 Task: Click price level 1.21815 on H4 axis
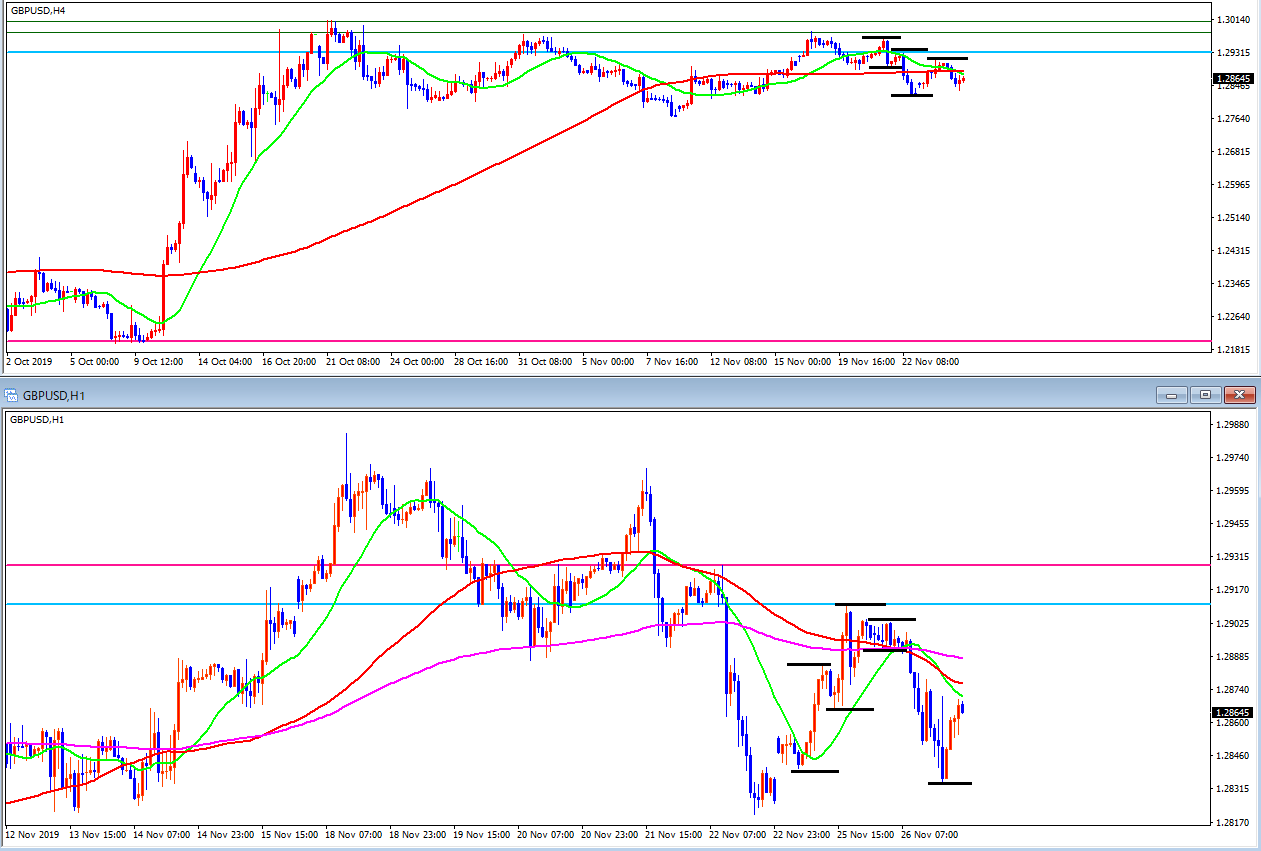[1231, 350]
